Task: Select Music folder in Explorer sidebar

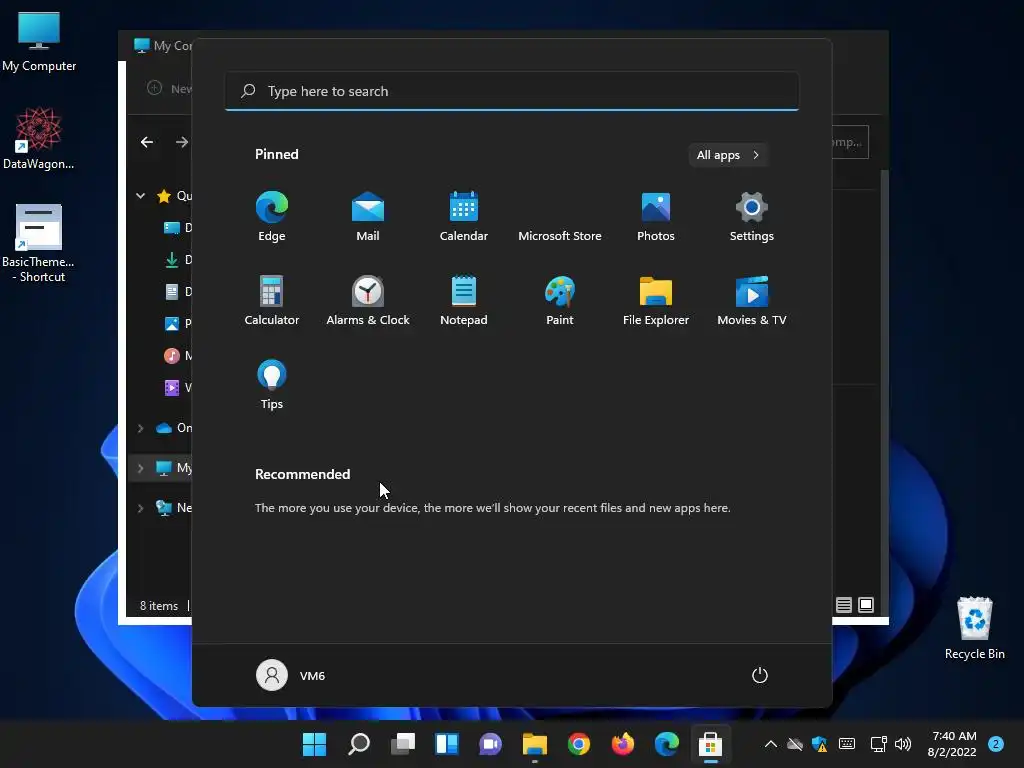Action: coord(176,356)
